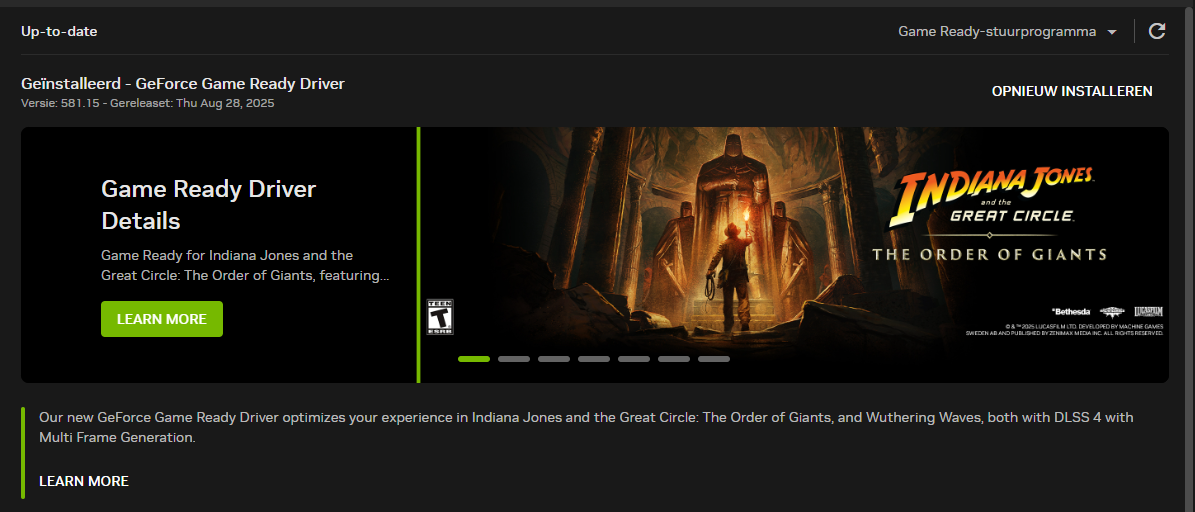The width and height of the screenshot is (1195, 512).
Task: Click the MachineGames logo
Action: pyautogui.click(x=1113, y=312)
